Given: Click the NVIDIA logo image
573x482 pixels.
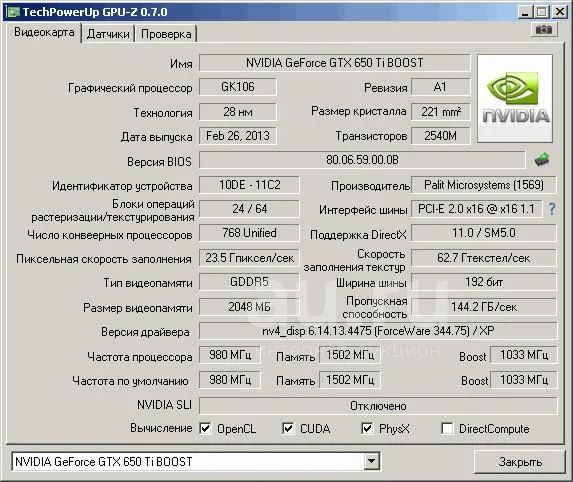Looking at the screenshot, I should pos(515,99).
